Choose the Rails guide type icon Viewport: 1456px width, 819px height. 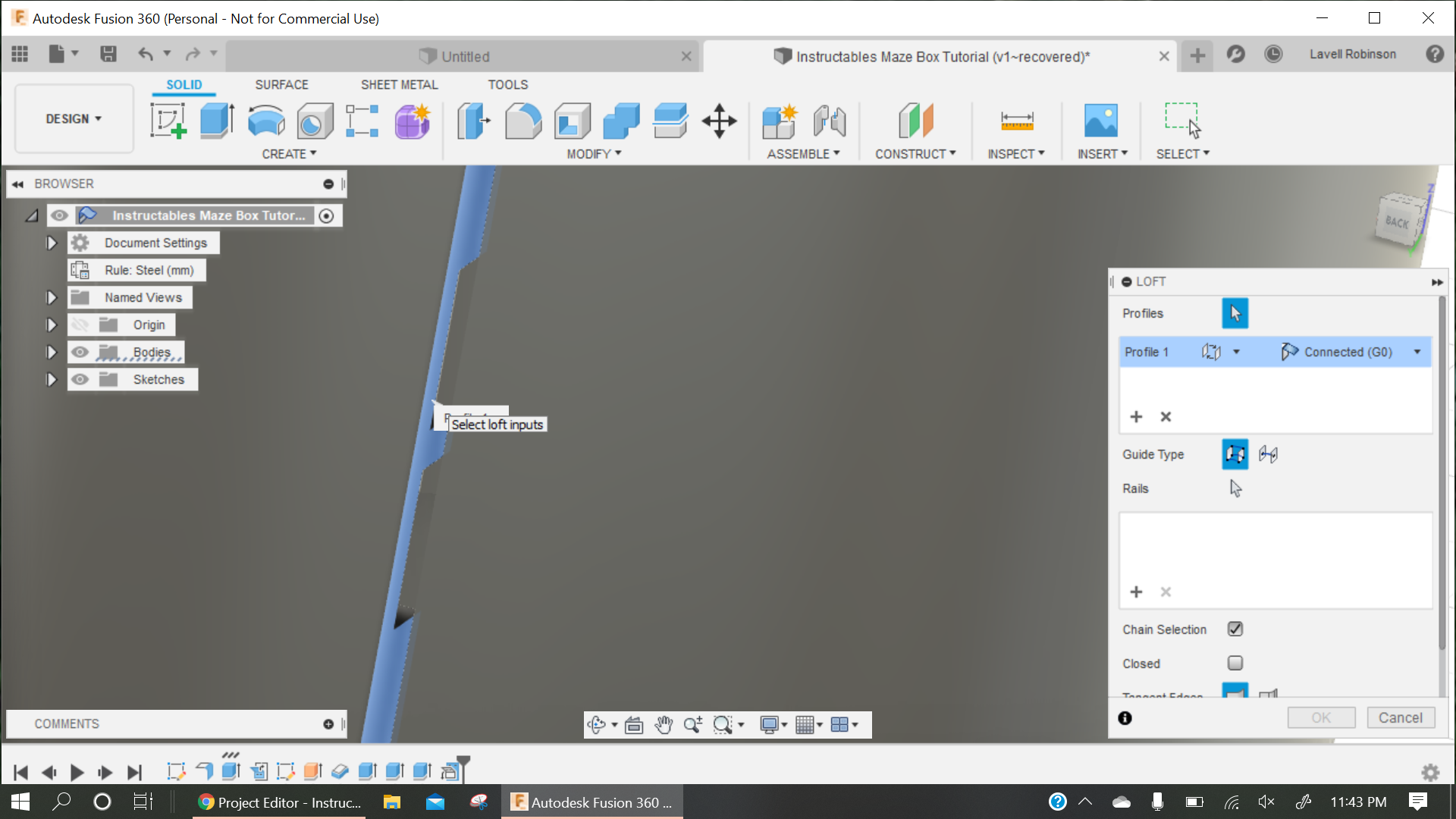pyautogui.click(x=1235, y=454)
